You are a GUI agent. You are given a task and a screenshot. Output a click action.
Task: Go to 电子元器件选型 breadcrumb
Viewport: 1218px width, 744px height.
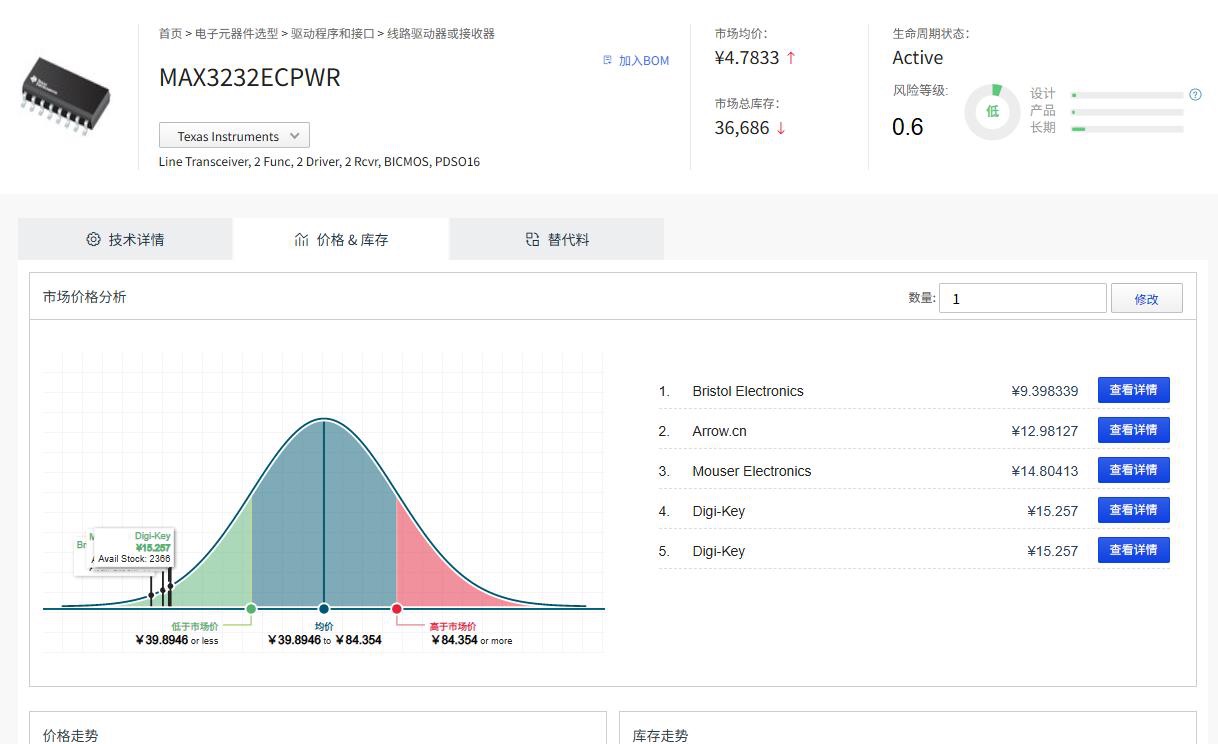pyautogui.click(x=236, y=33)
